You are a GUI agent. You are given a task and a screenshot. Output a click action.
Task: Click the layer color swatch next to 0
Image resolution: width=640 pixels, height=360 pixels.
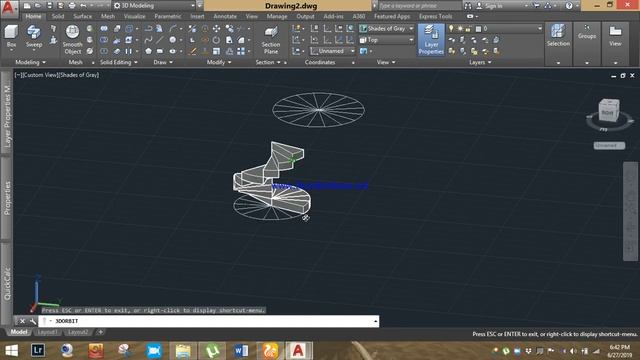point(479,29)
